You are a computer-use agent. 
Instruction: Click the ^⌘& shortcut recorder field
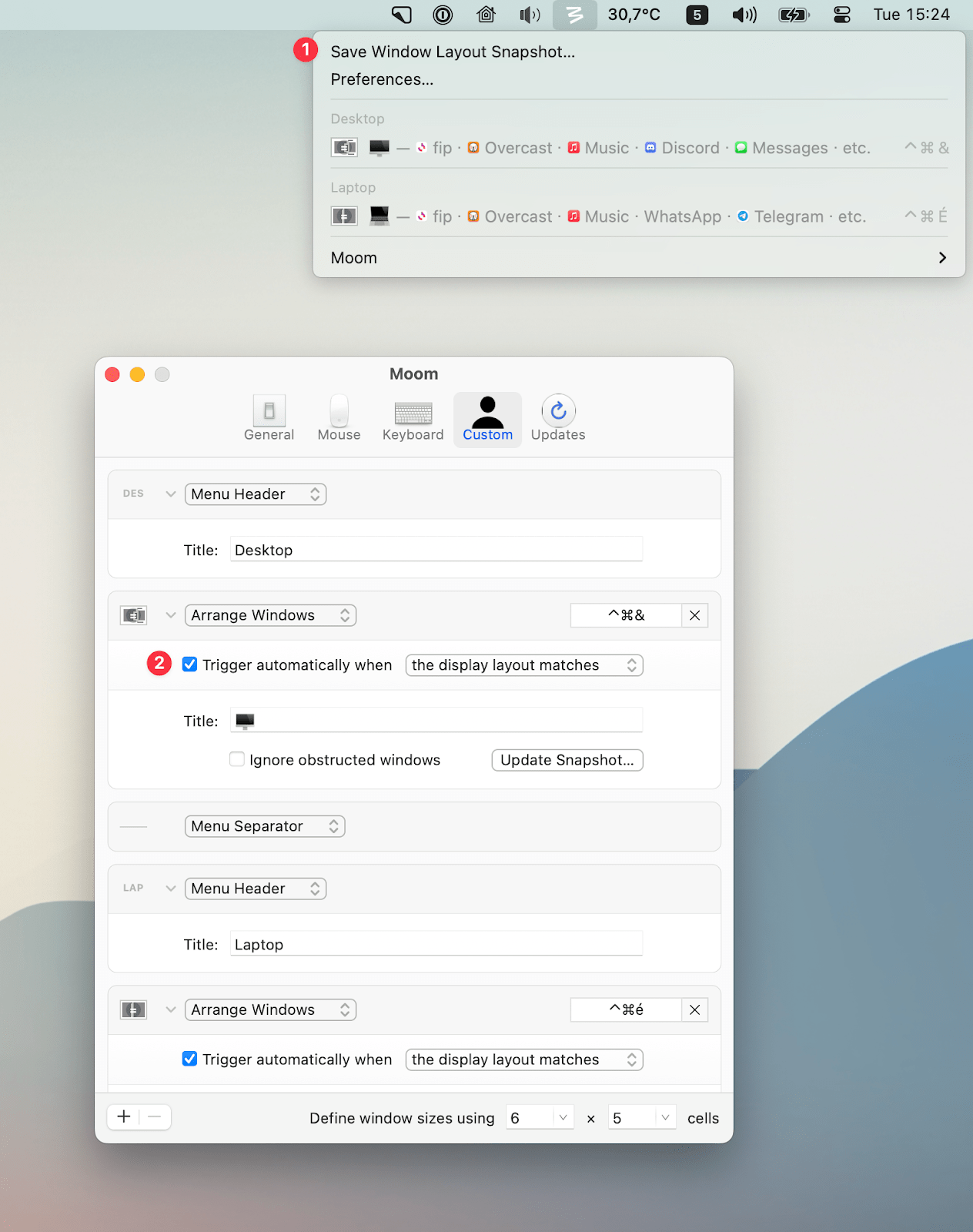(626, 615)
